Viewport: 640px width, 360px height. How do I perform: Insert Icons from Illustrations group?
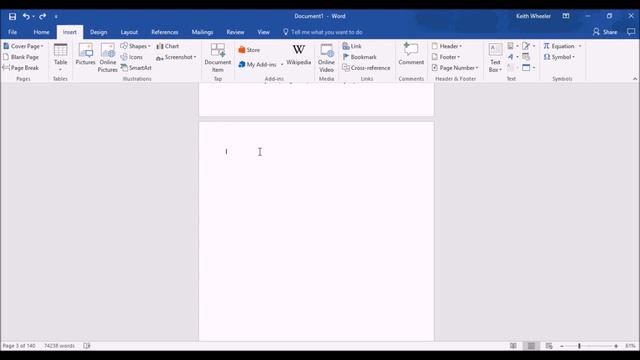pyautogui.click(x=131, y=57)
